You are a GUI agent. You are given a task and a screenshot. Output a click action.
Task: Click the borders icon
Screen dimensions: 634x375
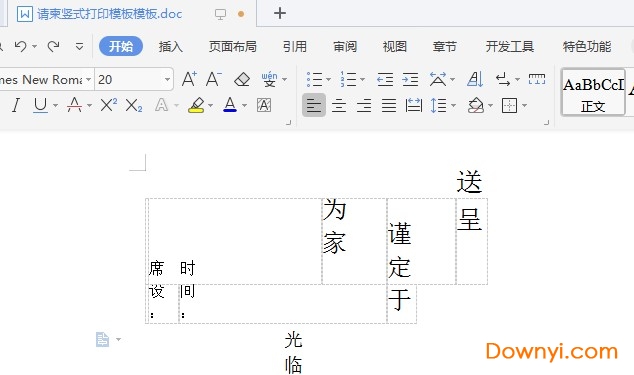pos(509,106)
